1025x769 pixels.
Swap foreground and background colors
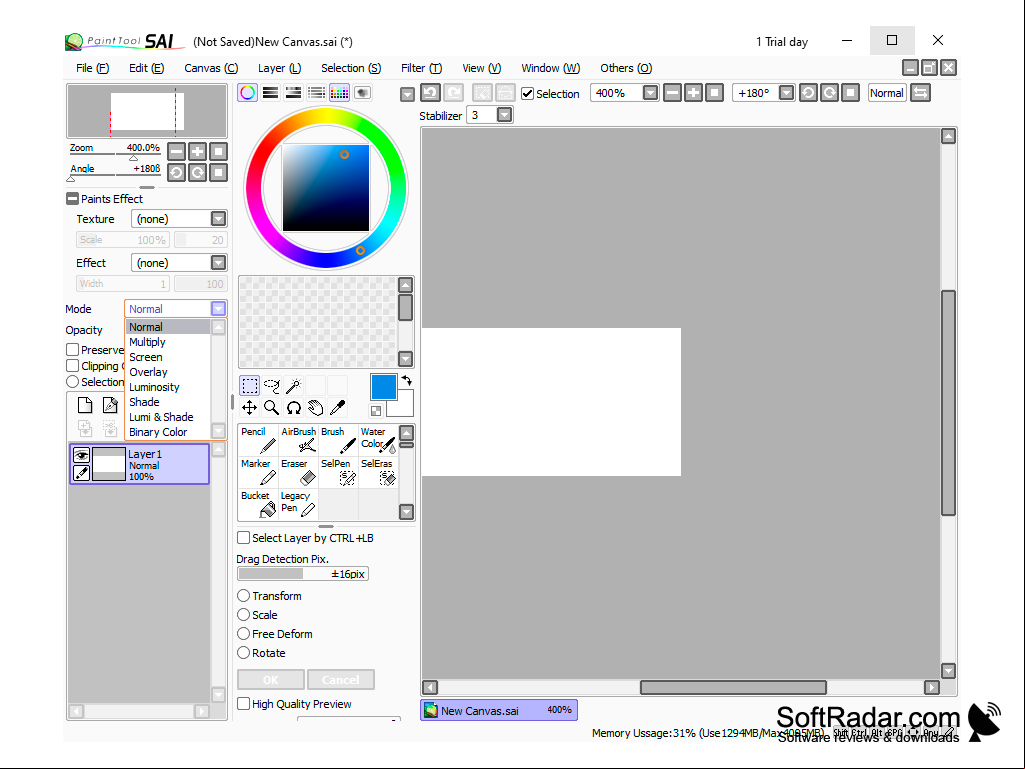[407, 380]
